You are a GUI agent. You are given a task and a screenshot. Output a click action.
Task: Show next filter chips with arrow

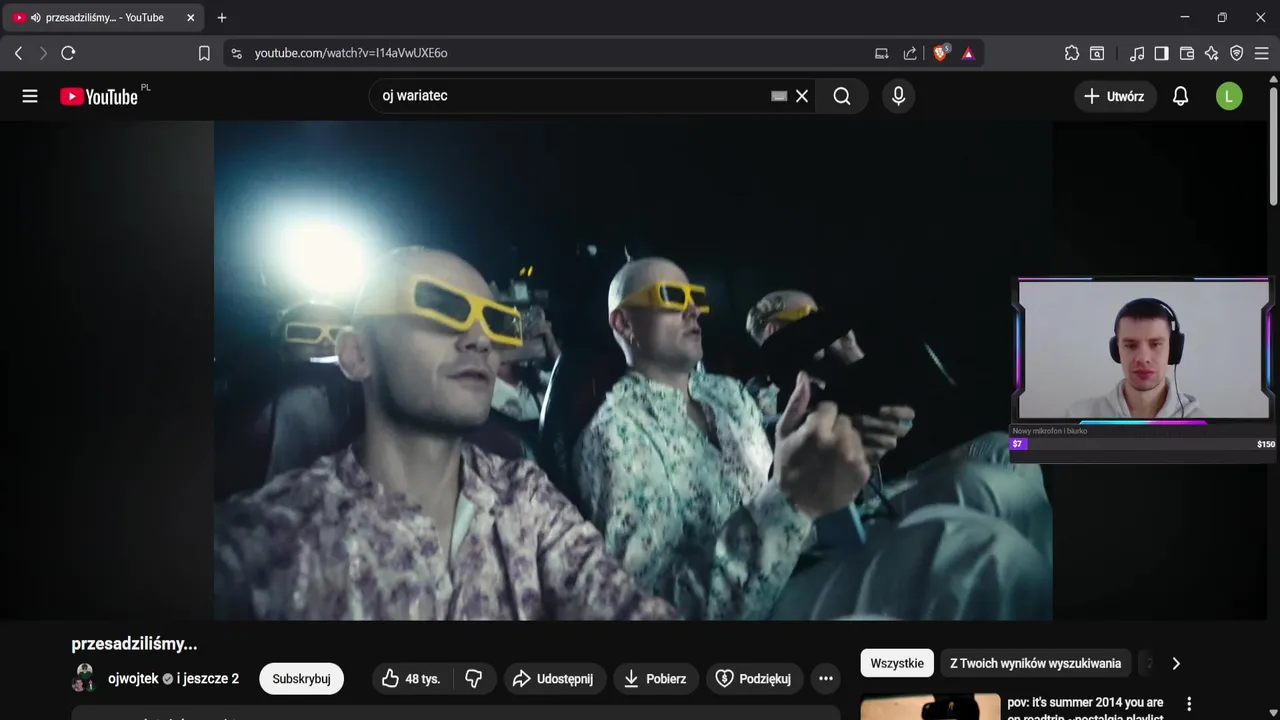(1176, 663)
